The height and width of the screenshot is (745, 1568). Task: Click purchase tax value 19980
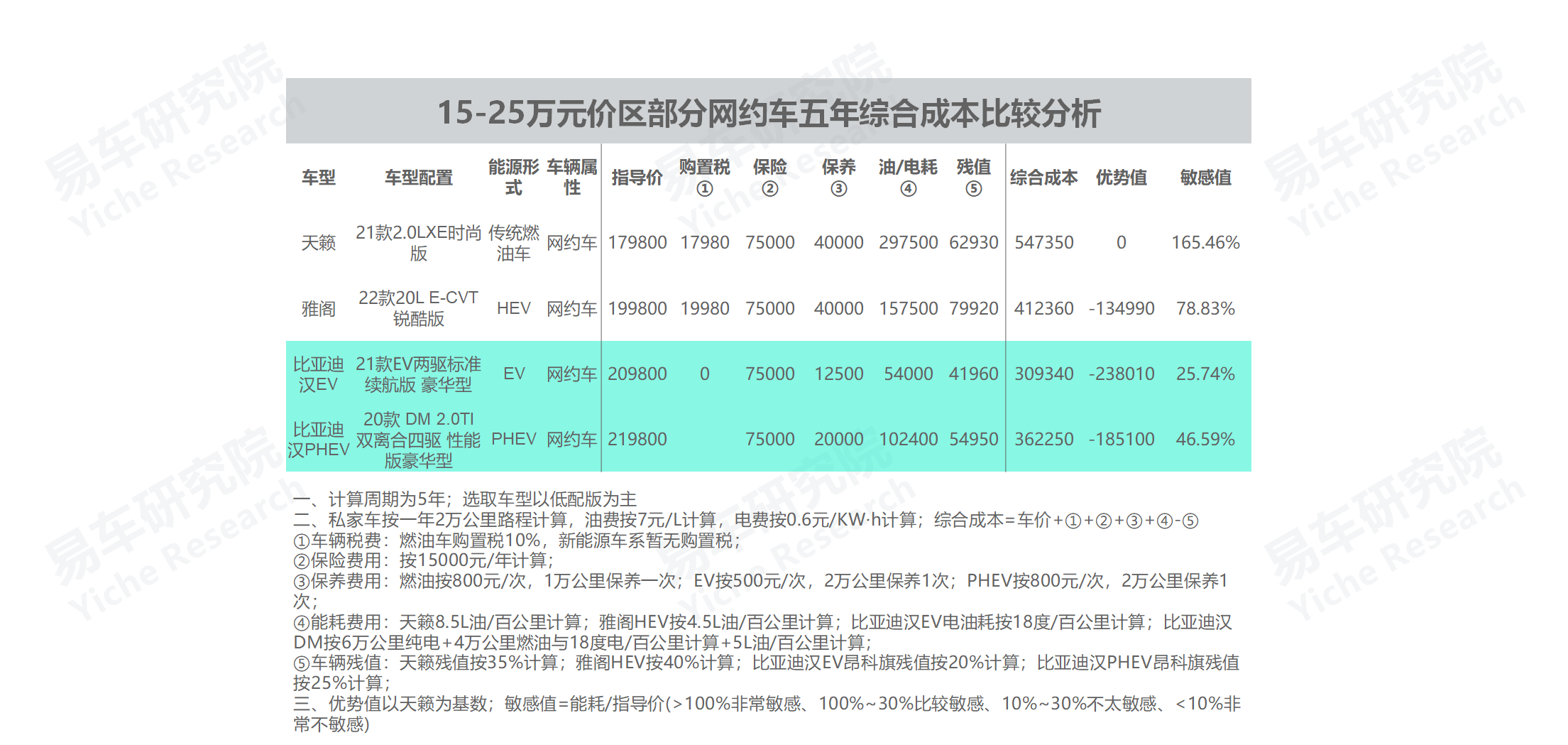click(x=704, y=308)
